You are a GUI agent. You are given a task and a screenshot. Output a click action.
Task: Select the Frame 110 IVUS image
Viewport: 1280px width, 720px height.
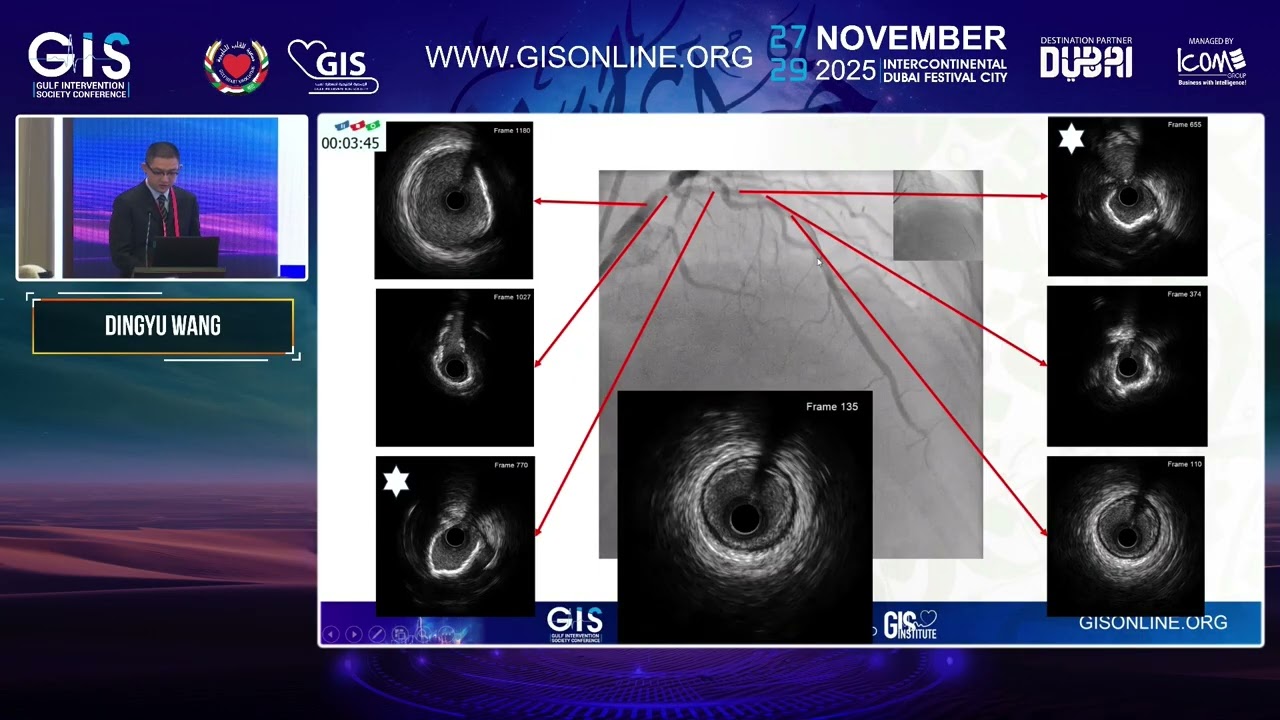pyautogui.click(x=1126, y=536)
